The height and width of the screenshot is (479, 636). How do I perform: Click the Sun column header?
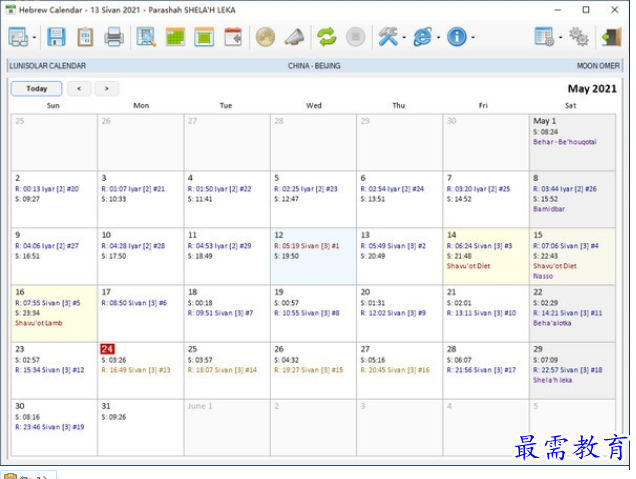pyautogui.click(x=53, y=105)
